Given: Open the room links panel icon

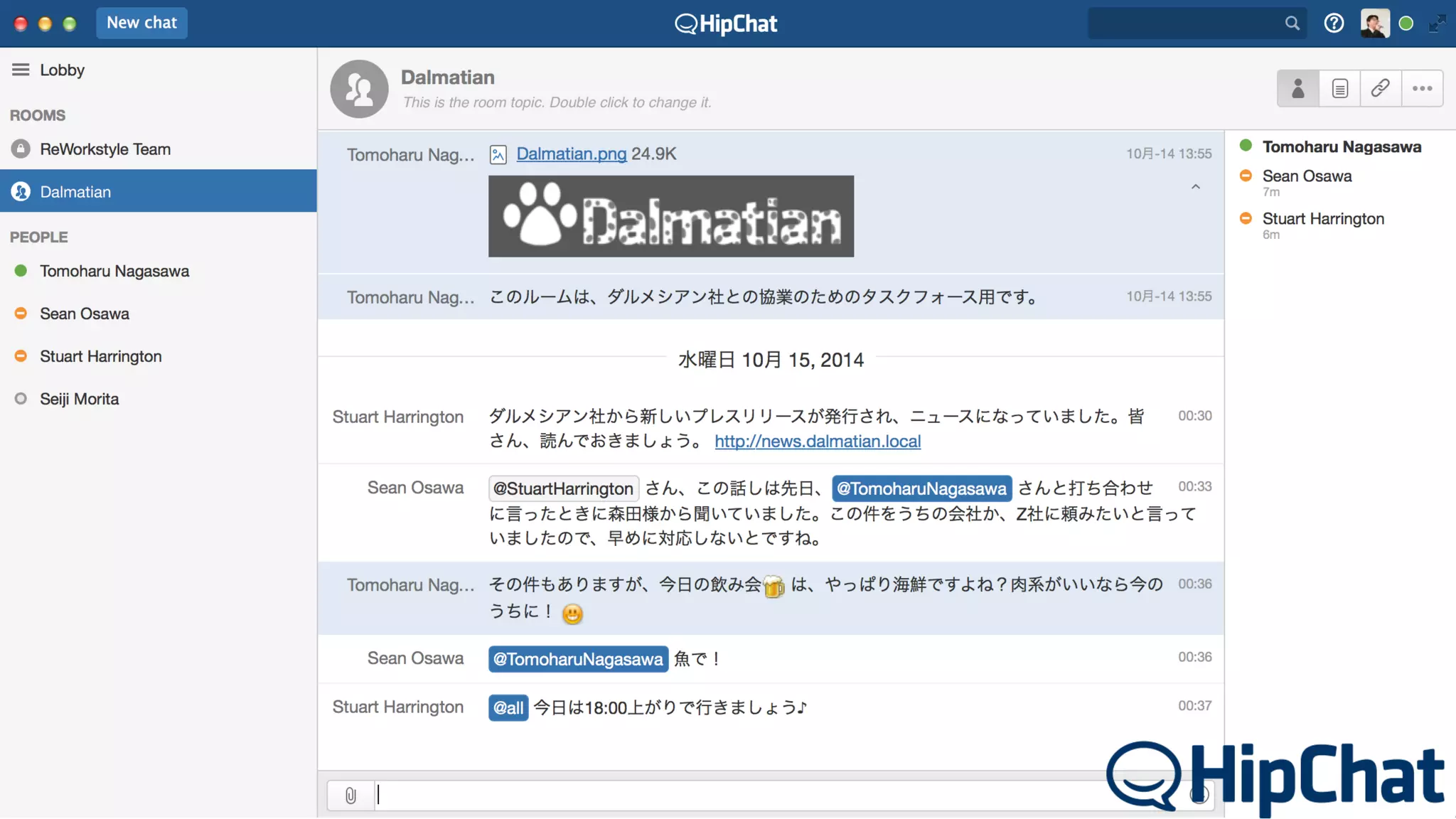Looking at the screenshot, I should tap(1381, 89).
